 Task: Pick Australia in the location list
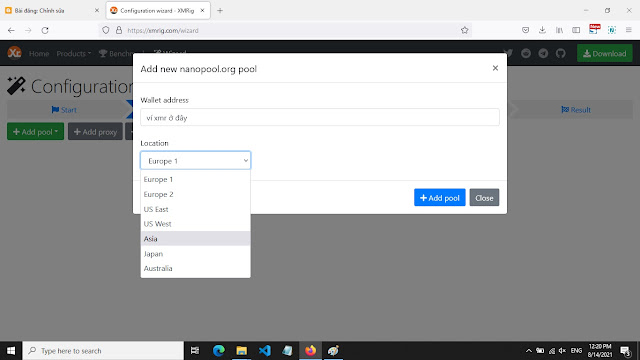196,268
